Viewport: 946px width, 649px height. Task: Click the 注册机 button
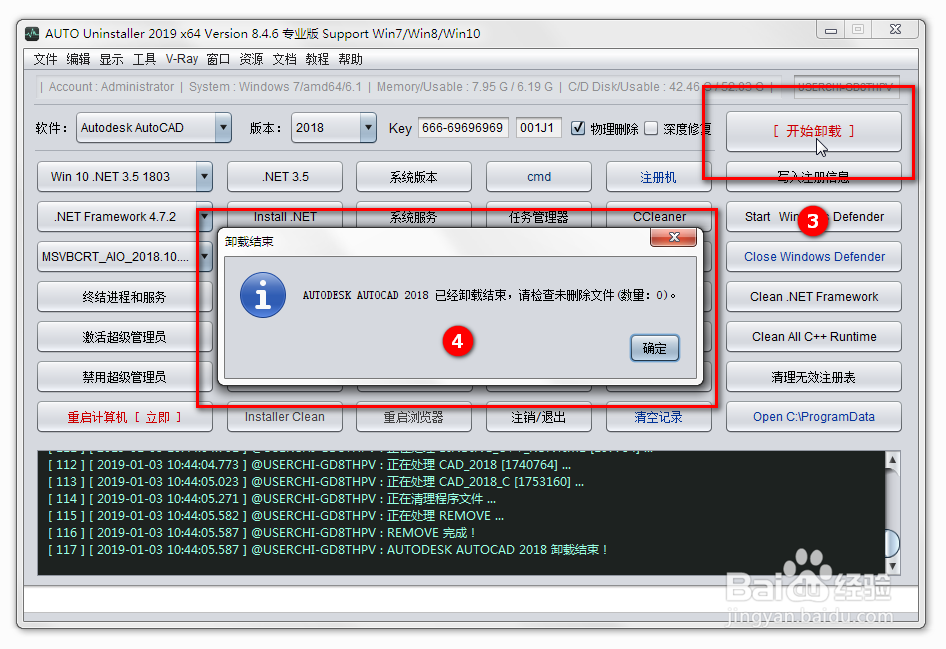658,177
